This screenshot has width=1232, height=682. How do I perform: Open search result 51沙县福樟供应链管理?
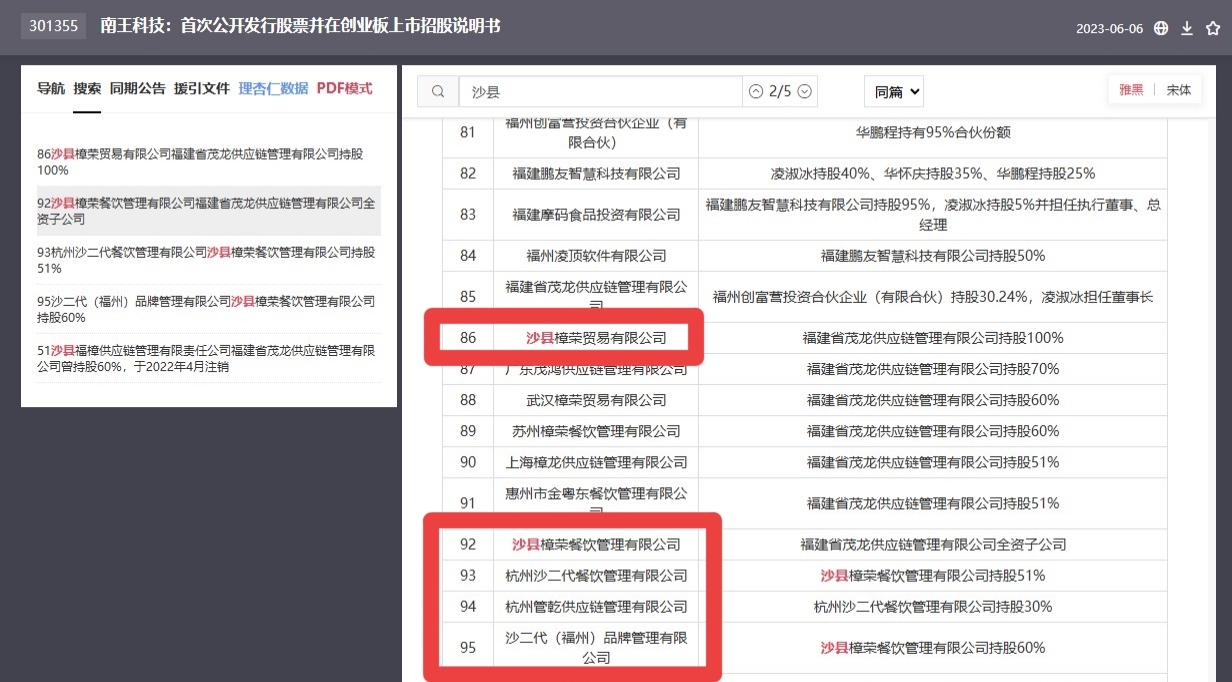(x=208, y=358)
